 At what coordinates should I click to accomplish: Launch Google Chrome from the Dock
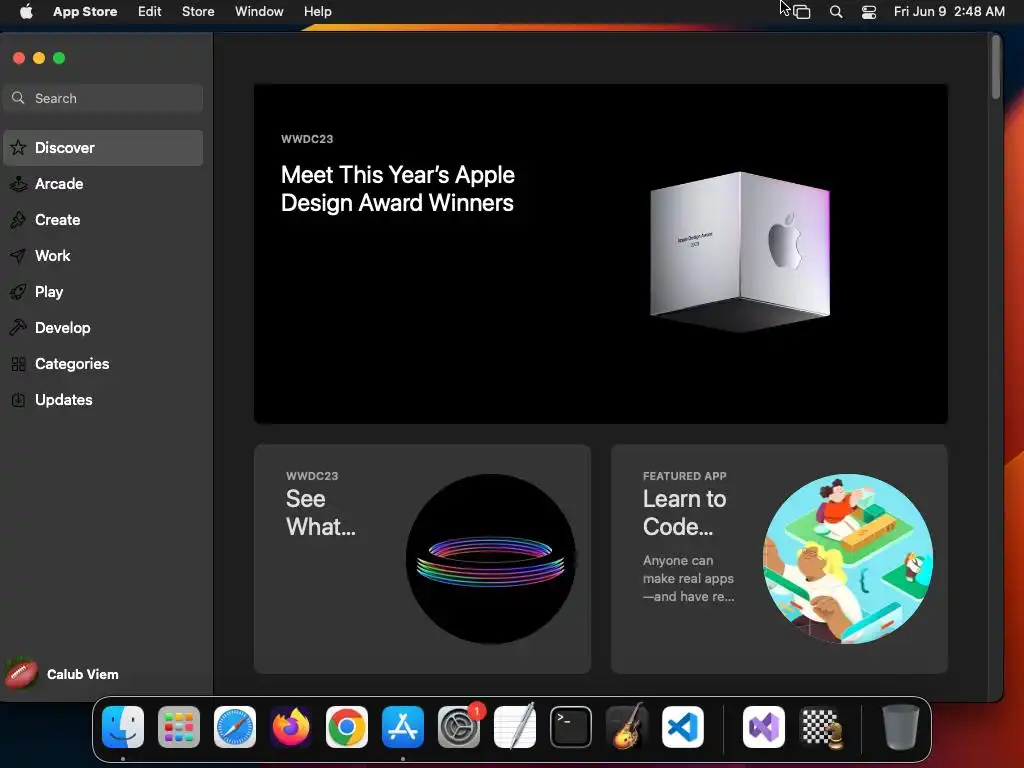pyautogui.click(x=347, y=726)
